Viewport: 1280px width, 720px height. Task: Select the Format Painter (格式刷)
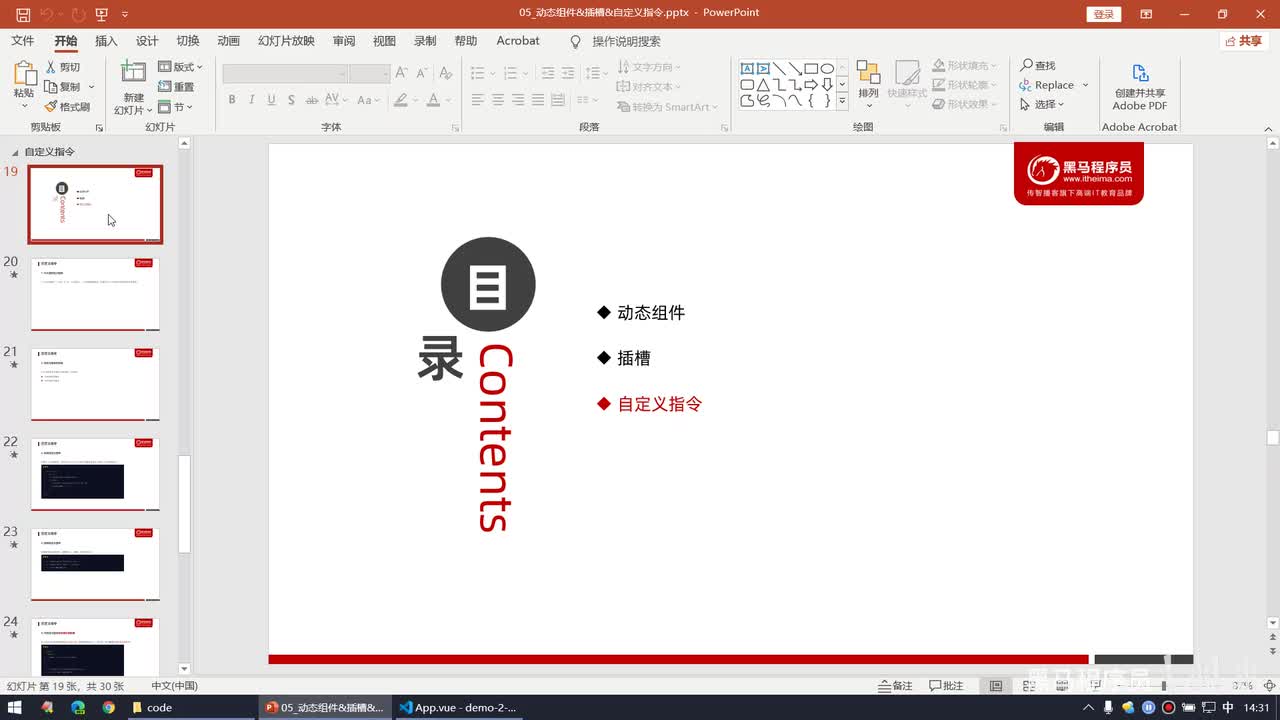(67, 107)
